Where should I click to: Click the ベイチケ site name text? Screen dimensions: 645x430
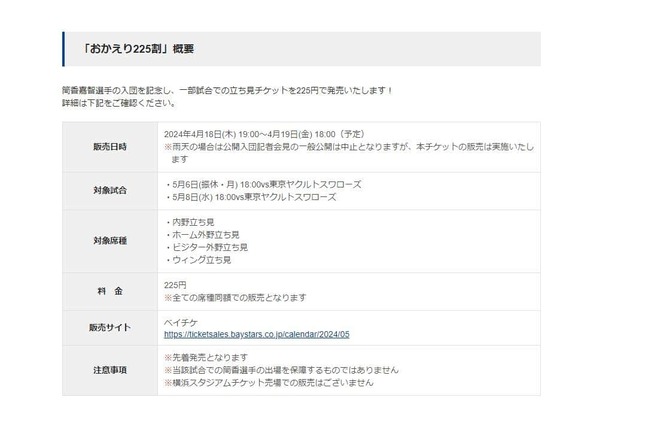[x=182, y=323]
